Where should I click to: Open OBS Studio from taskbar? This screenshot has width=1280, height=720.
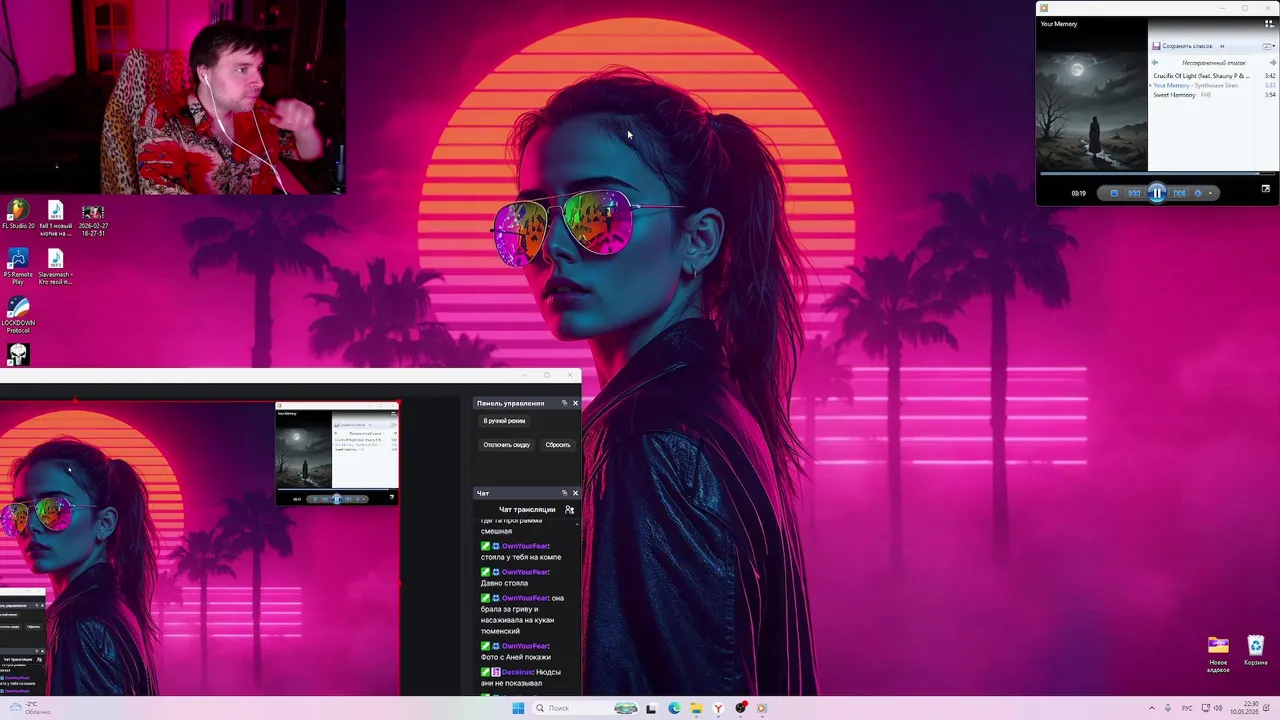pos(741,708)
